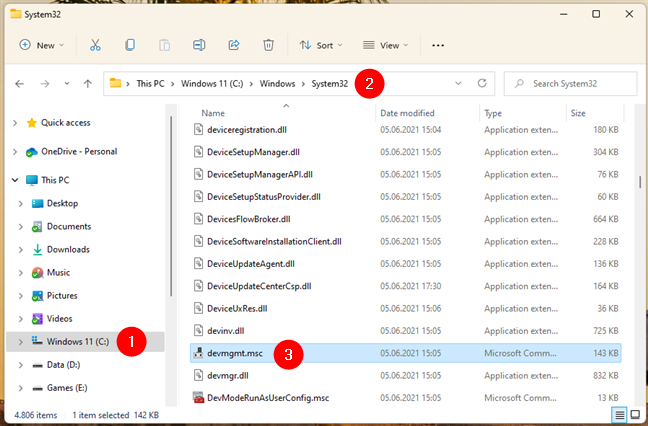Open the New item button
The height and width of the screenshot is (426, 648).
[42, 45]
